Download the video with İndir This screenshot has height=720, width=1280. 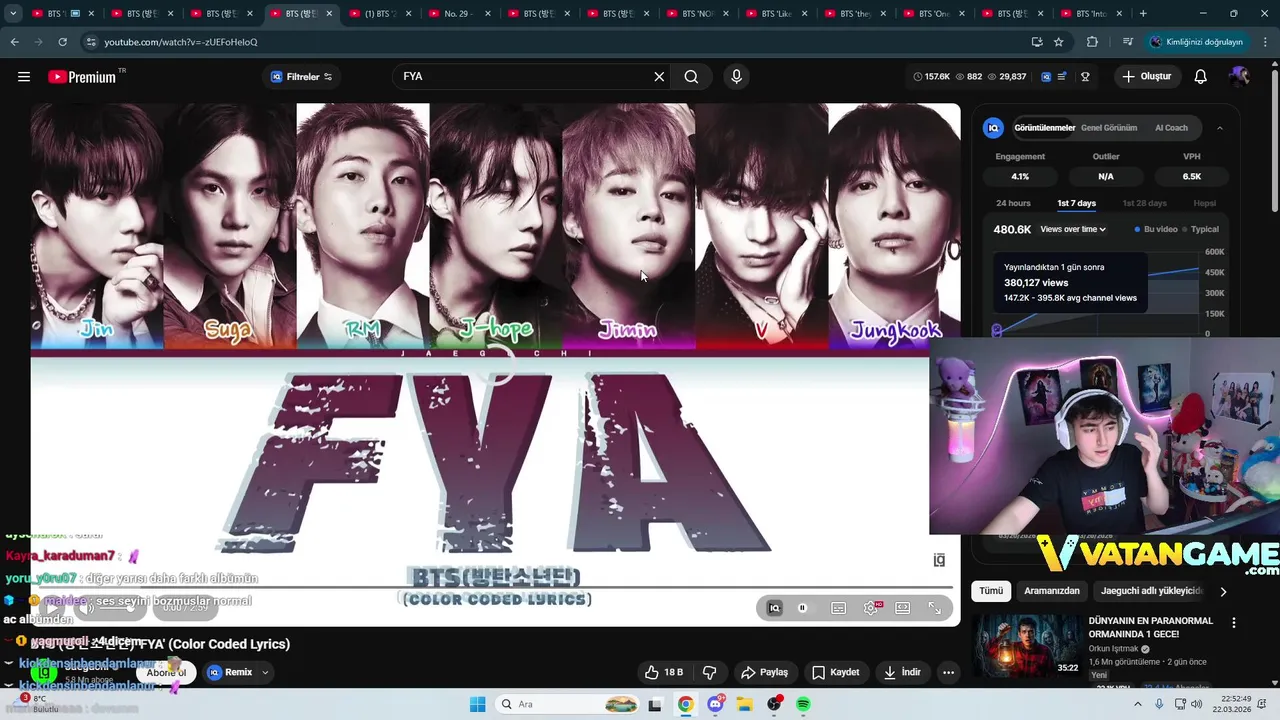coord(901,672)
